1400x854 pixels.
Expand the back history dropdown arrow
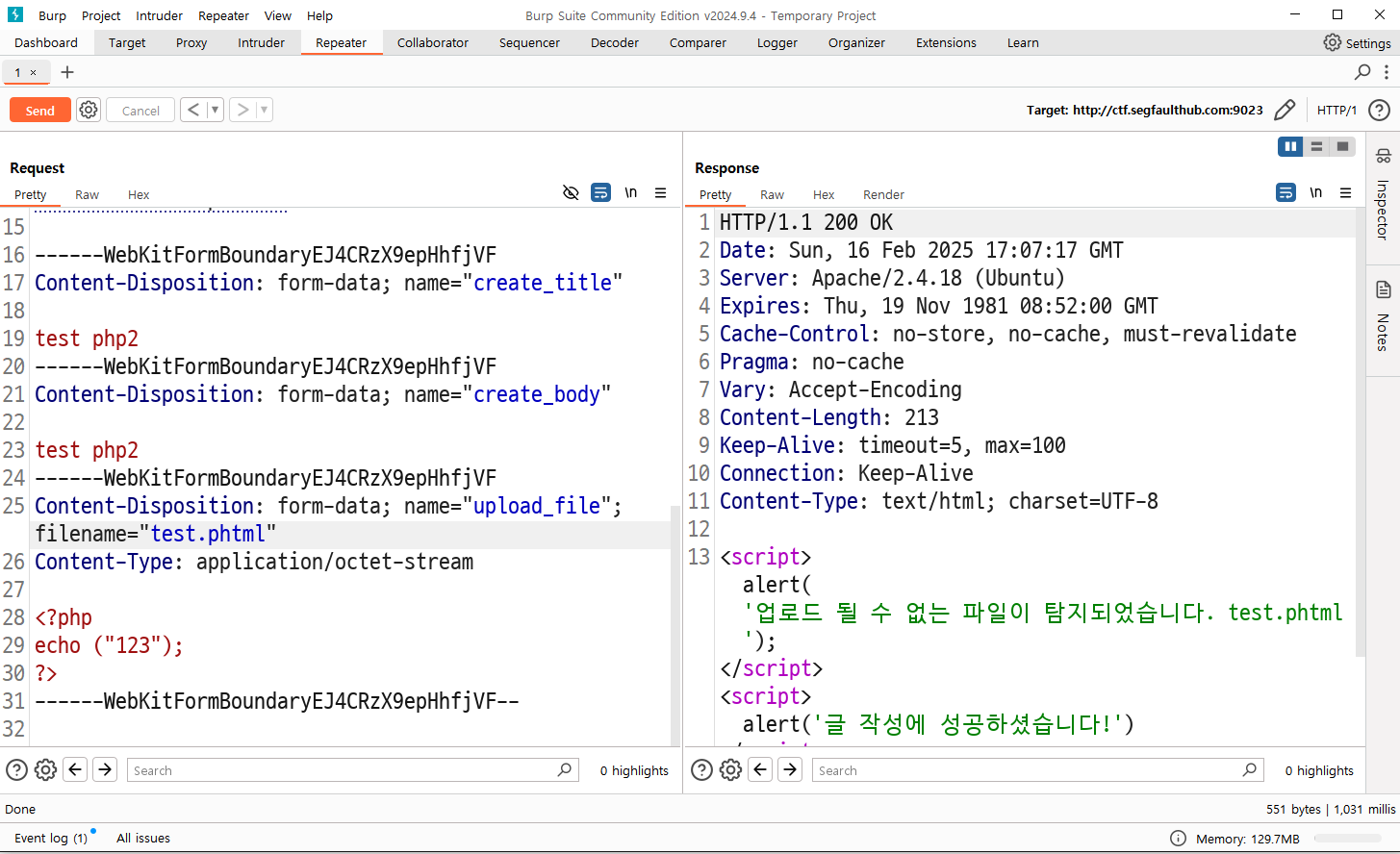[x=215, y=110]
